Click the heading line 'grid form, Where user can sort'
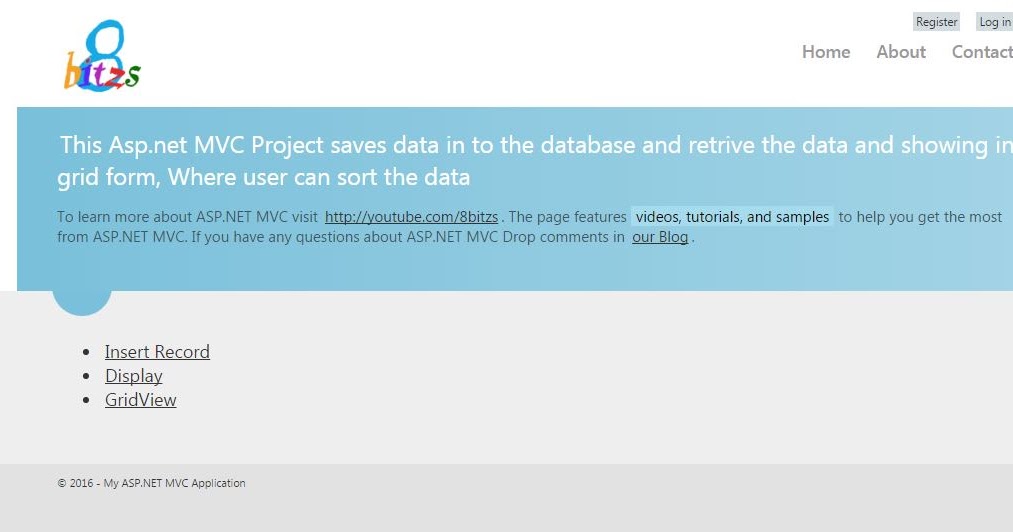Image resolution: width=1013 pixels, height=532 pixels. (x=263, y=178)
